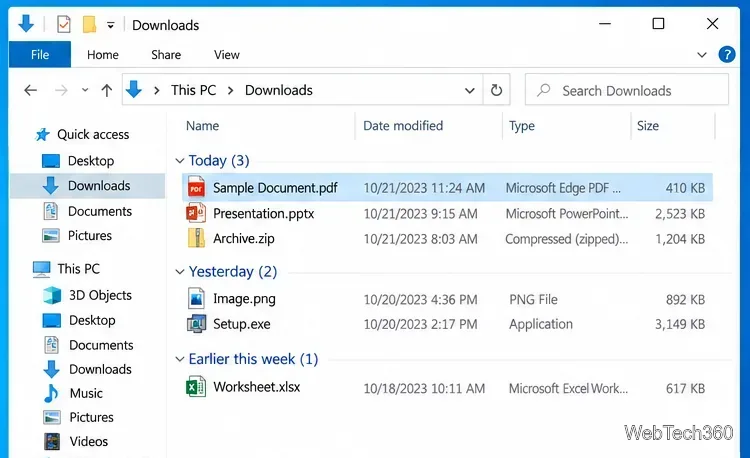Click the magnifier icon in search box
750x458 pixels.
tap(543, 90)
